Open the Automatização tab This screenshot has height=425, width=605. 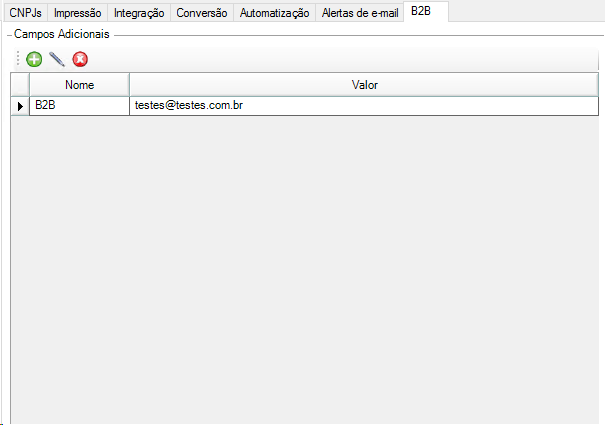tap(274, 13)
